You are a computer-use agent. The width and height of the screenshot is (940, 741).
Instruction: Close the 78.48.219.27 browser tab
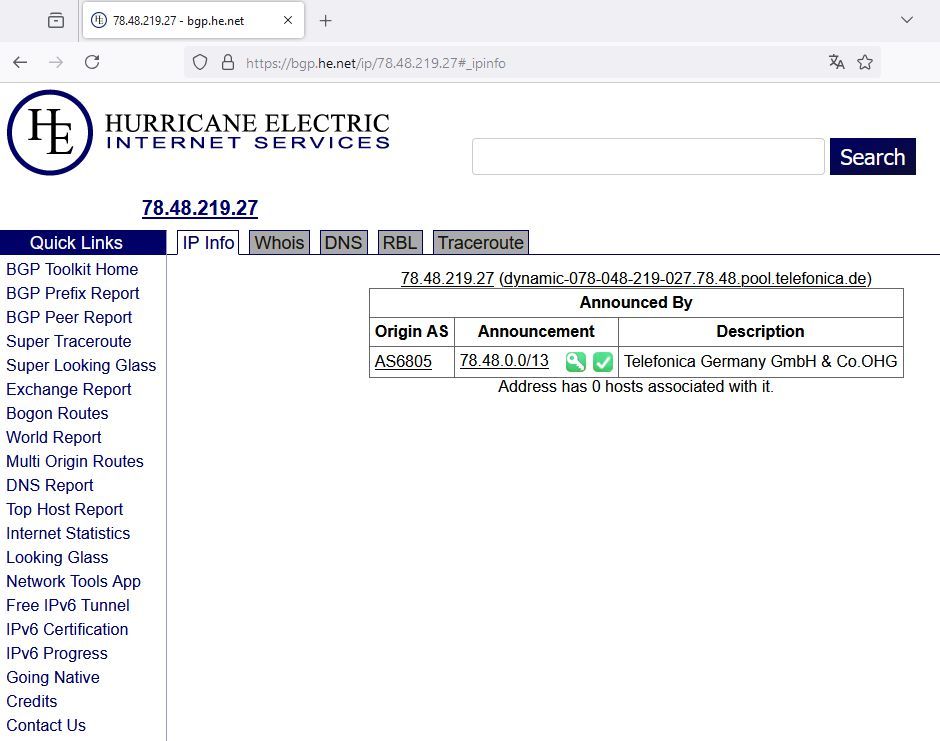(x=288, y=20)
